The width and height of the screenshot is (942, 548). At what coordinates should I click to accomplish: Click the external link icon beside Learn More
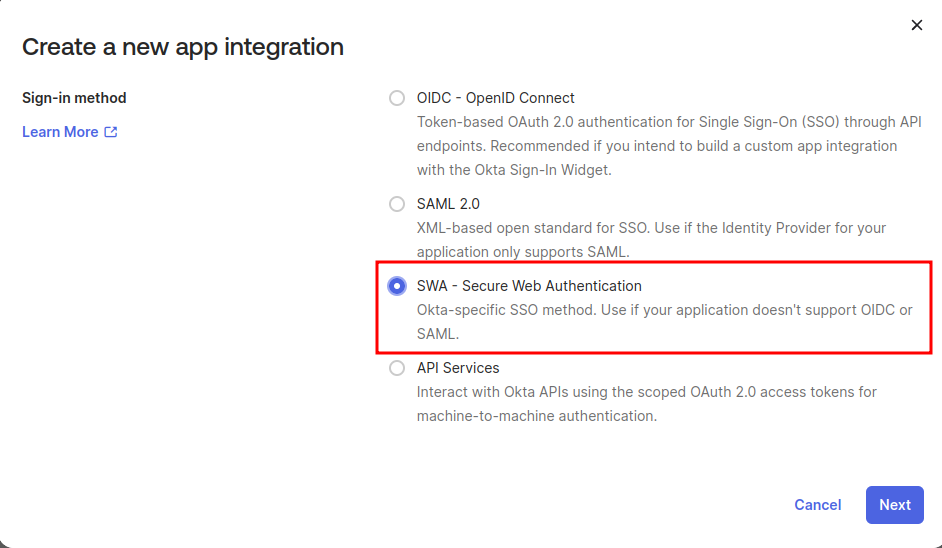111,132
